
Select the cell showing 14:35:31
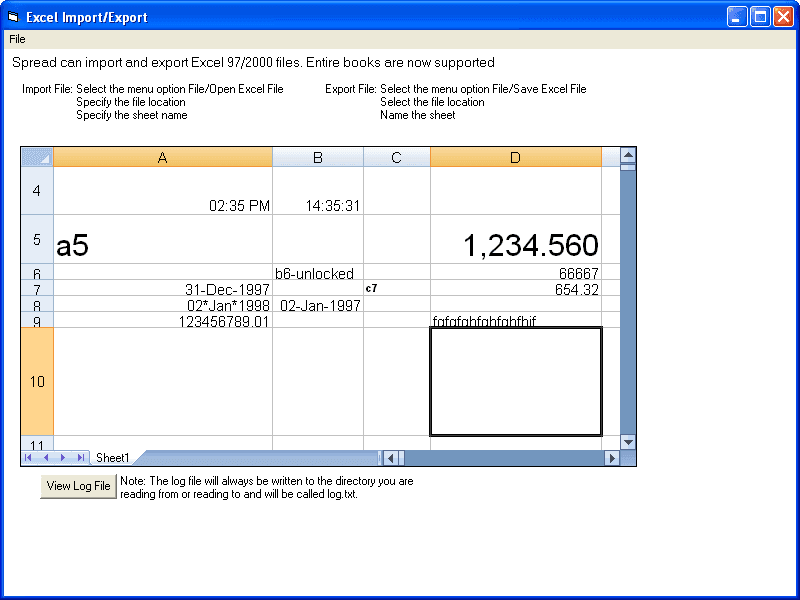coord(318,190)
